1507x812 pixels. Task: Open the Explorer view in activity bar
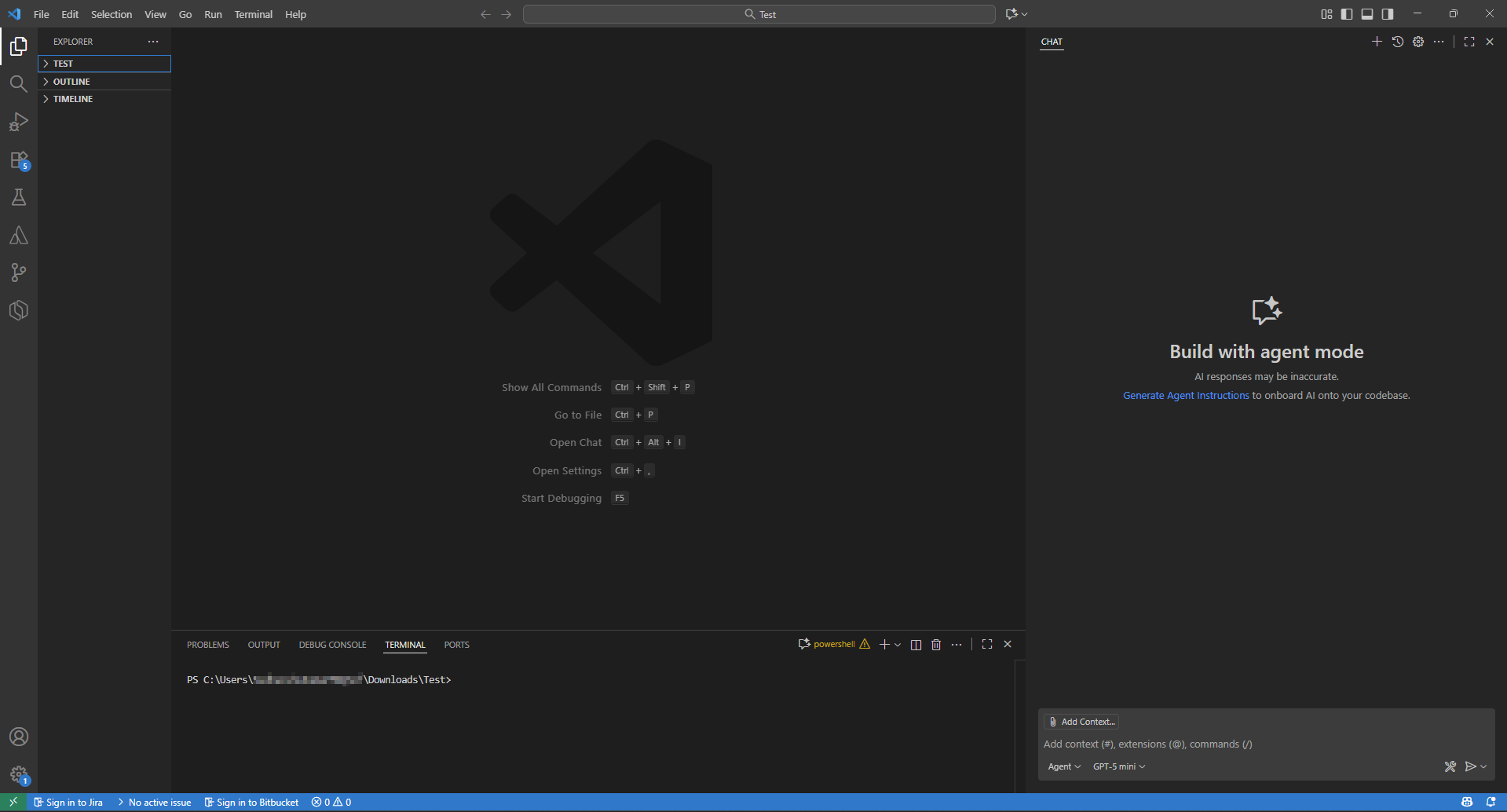tap(19, 47)
